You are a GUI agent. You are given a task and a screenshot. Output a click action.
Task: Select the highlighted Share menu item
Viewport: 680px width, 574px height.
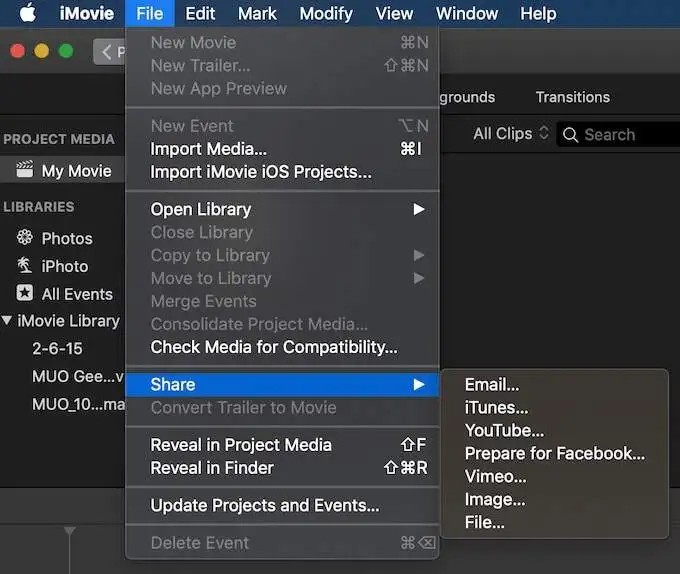282,385
